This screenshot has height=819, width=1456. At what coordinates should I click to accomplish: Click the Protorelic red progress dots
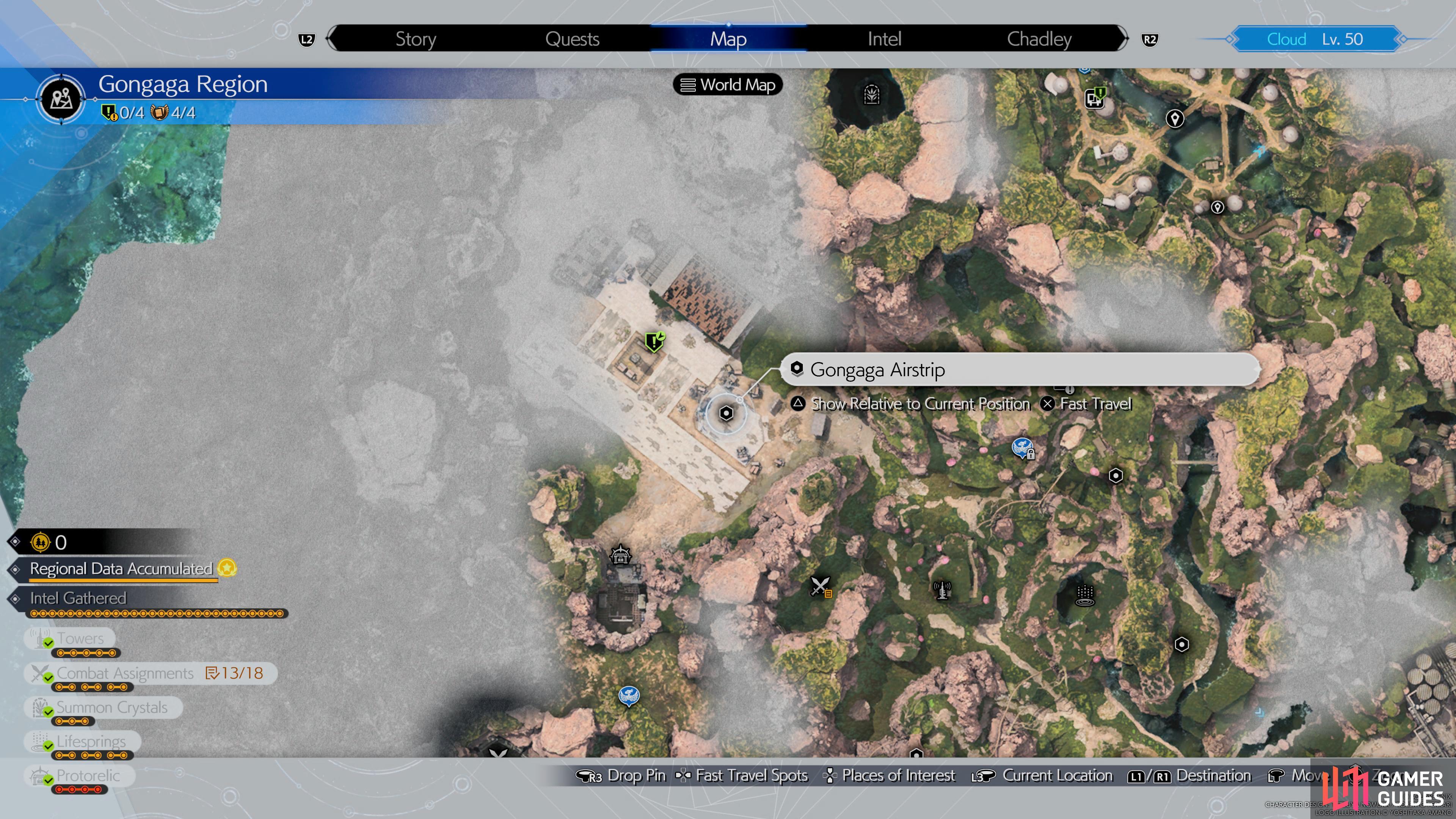tap(79, 789)
